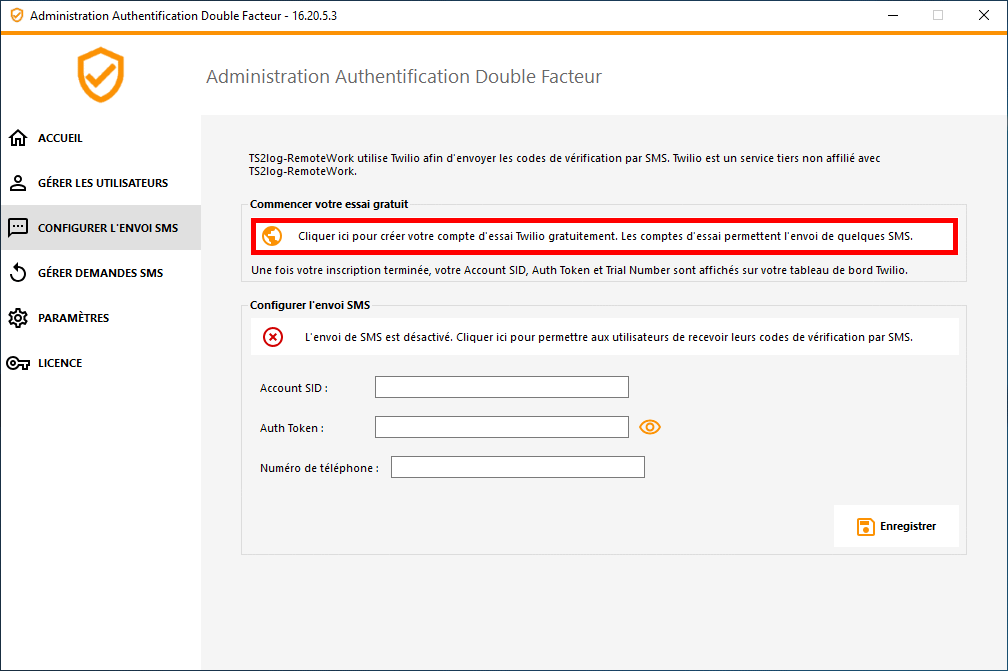Focus the Auth Token field

pyautogui.click(x=501, y=427)
